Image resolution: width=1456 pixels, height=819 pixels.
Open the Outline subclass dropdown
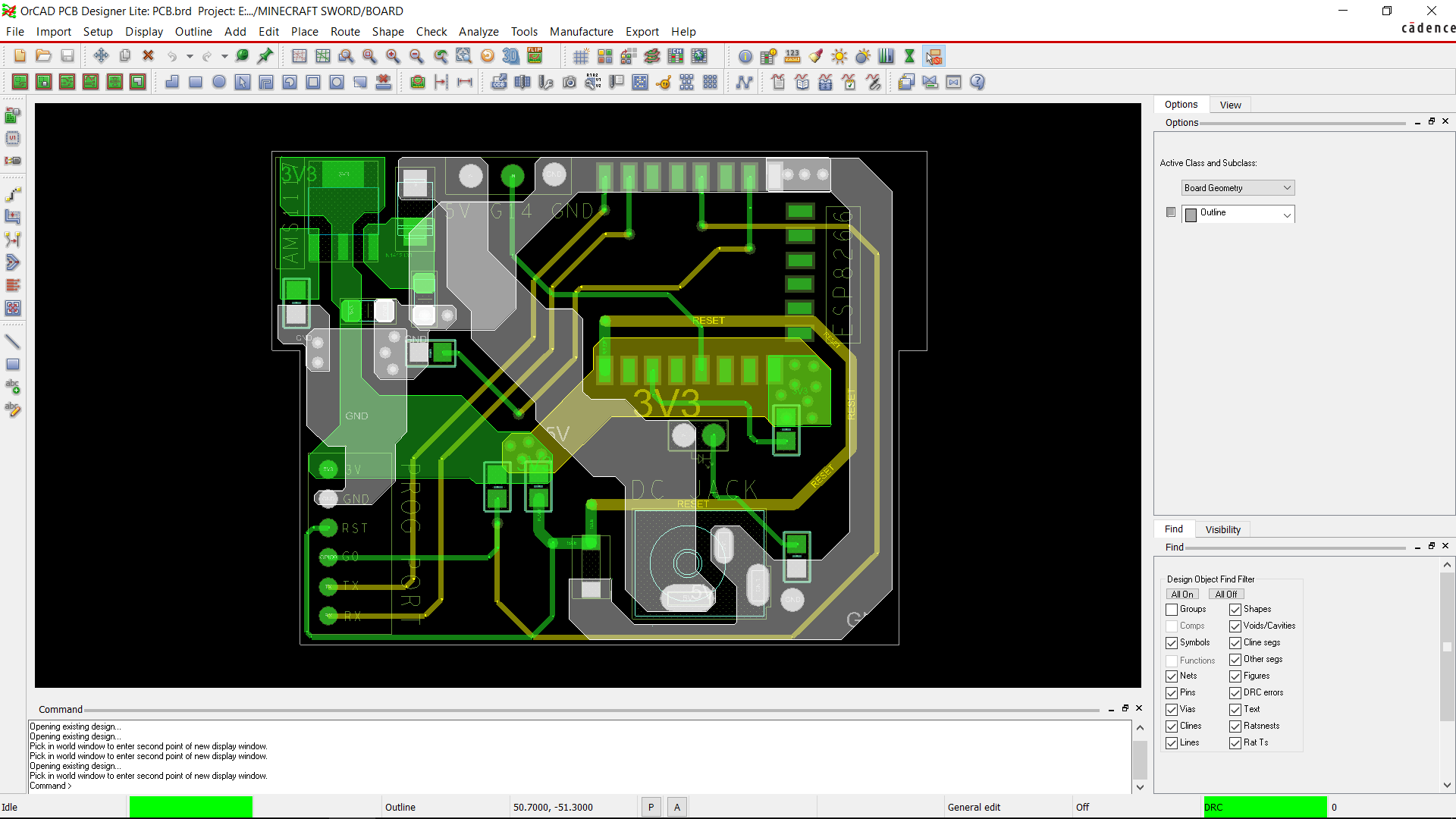point(1238,215)
